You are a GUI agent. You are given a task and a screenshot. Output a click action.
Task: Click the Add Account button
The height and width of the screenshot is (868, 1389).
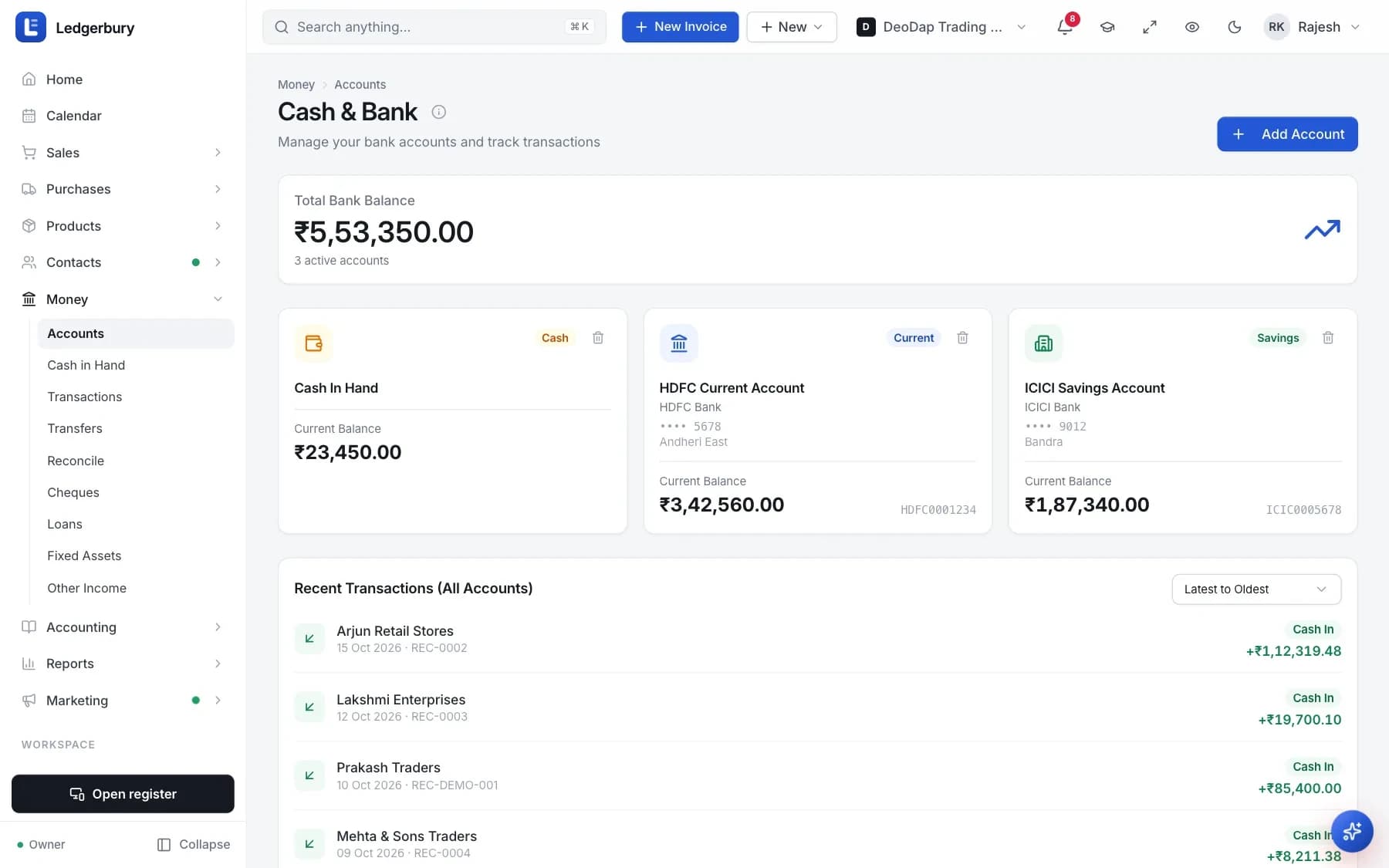[1287, 134]
